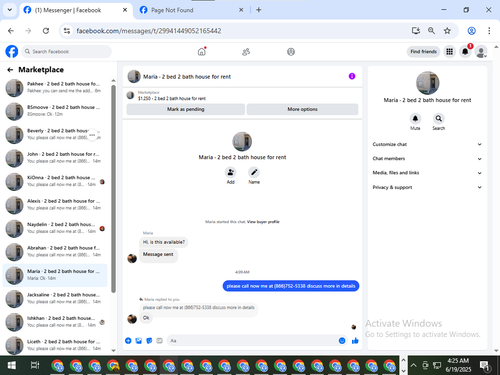Image resolution: width=500 pixels, height=375 pixels.
Task: Search within the conversation
Action: tap(439, 119)
